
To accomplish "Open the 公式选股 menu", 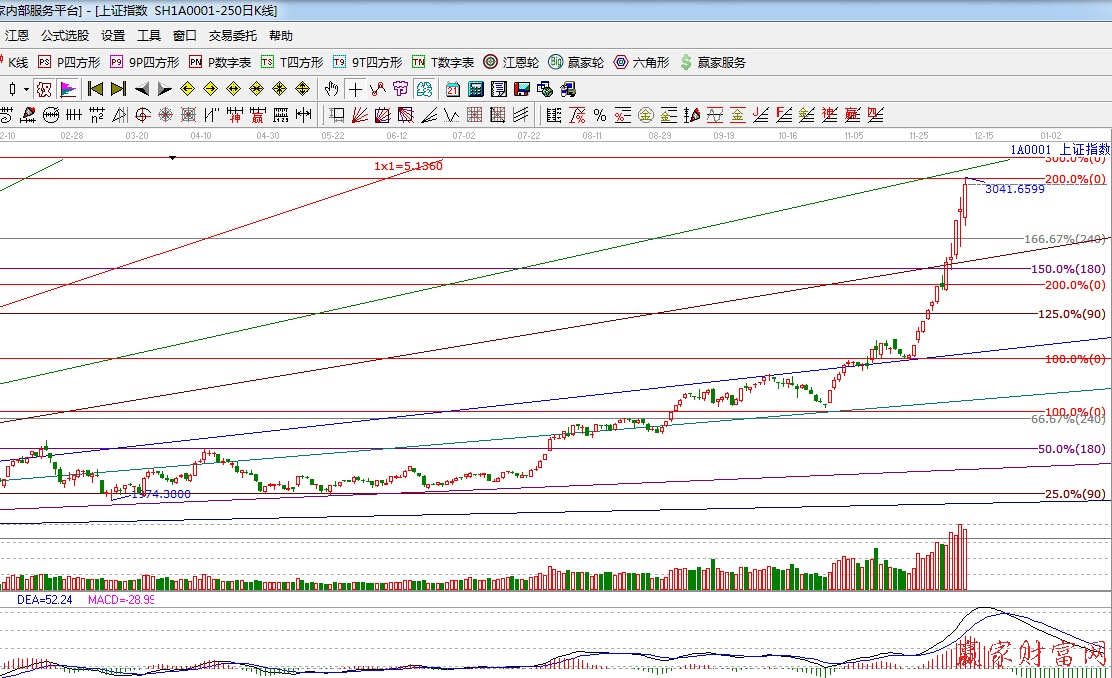I will point(65,36).
